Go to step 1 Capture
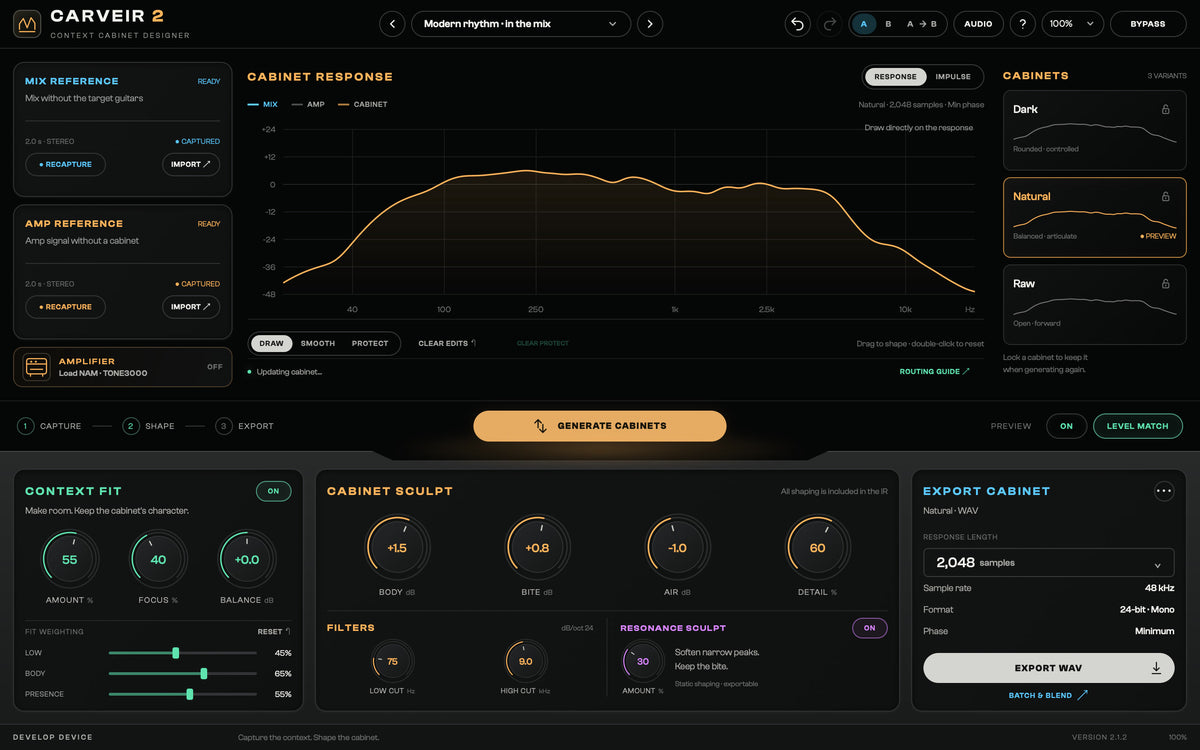 [50, 426]
